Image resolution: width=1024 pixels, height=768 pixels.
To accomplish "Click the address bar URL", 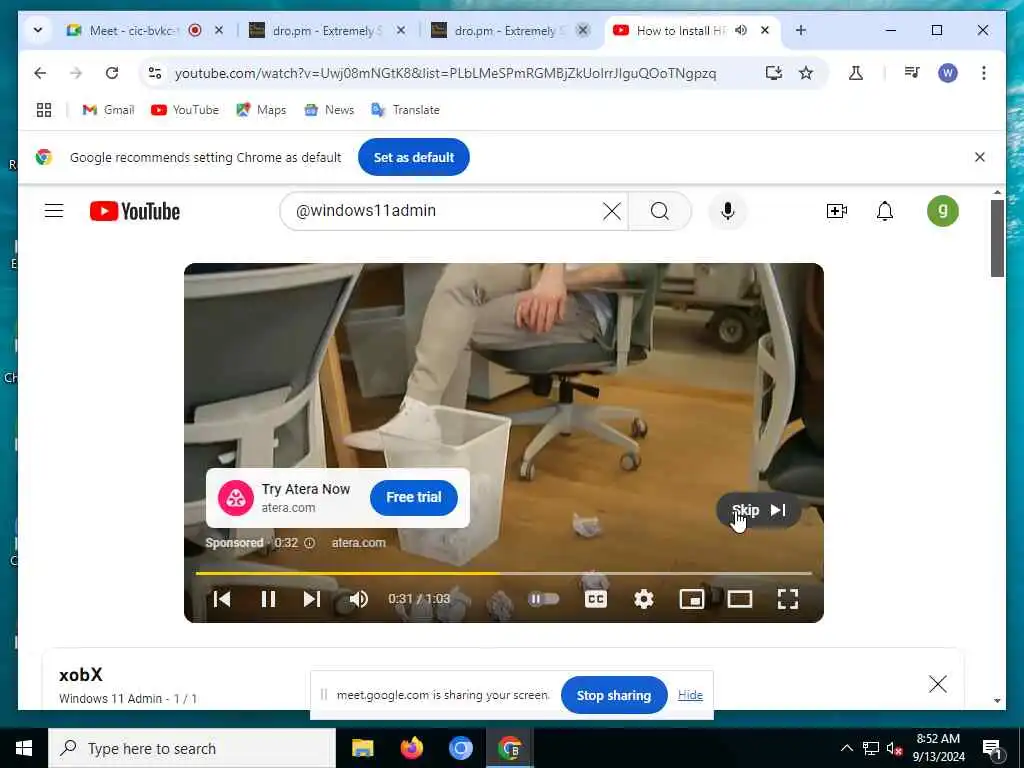I will click(445, 73).
